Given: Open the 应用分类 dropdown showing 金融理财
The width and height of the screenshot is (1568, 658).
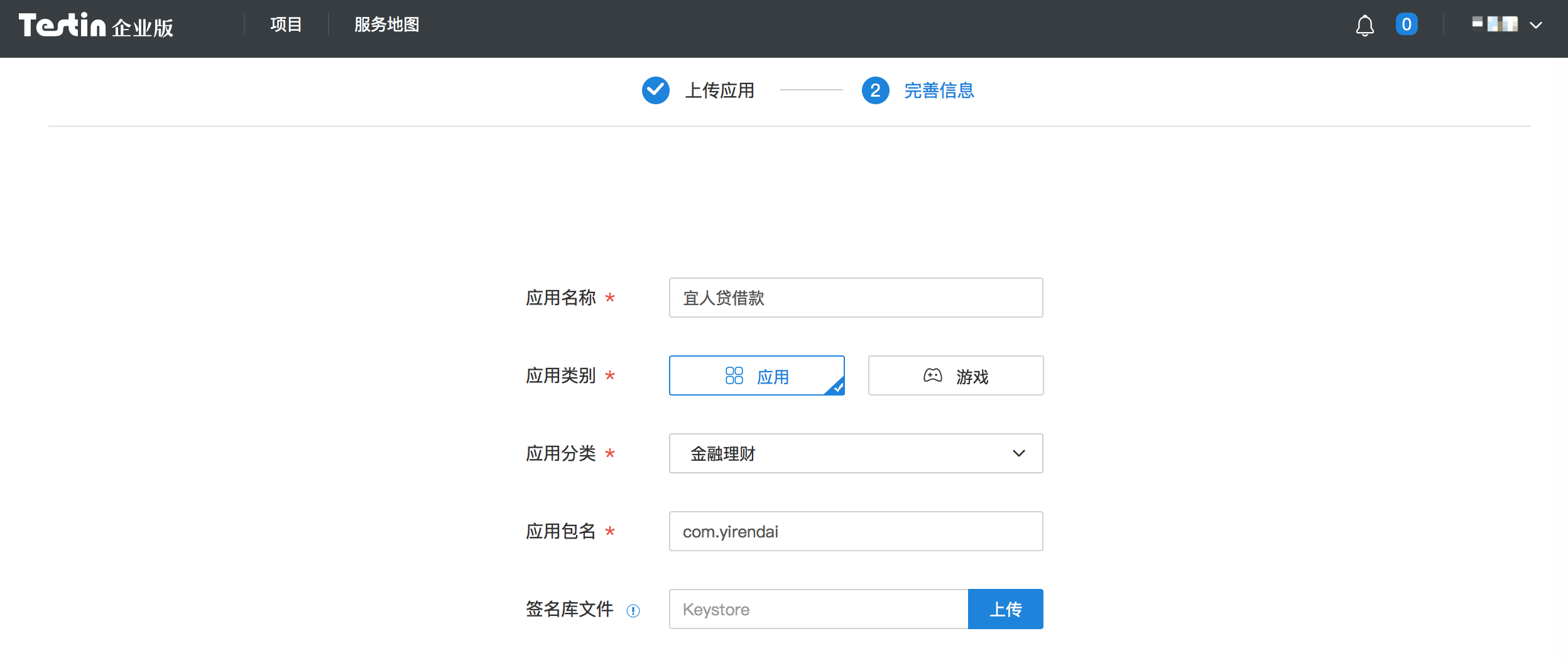Looking at the screenshot, I should pos(856,453).
